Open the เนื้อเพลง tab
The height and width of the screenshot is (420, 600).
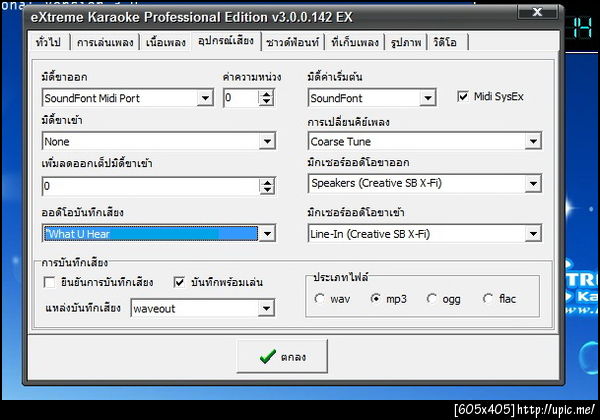coord(166,42)
